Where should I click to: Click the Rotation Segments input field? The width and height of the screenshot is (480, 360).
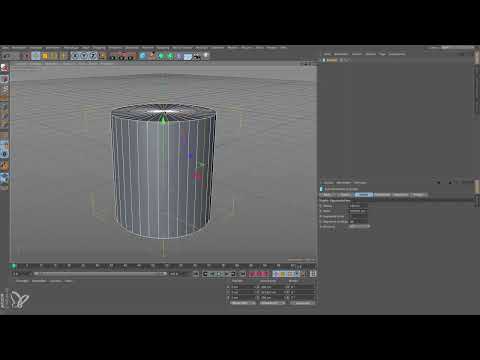pos(358,221)
